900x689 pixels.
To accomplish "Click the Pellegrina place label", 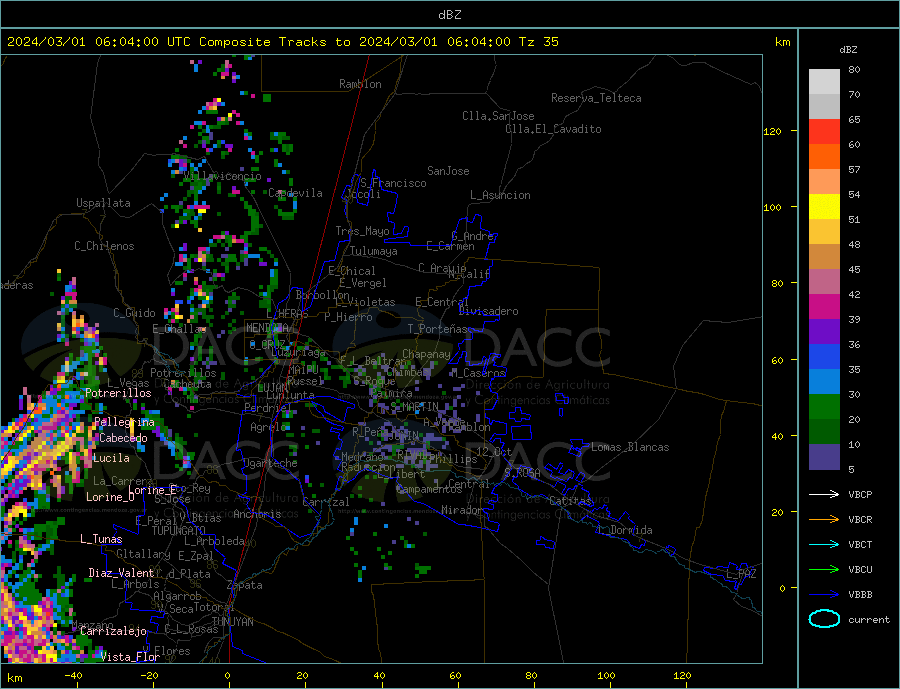I will pos(124,422).
